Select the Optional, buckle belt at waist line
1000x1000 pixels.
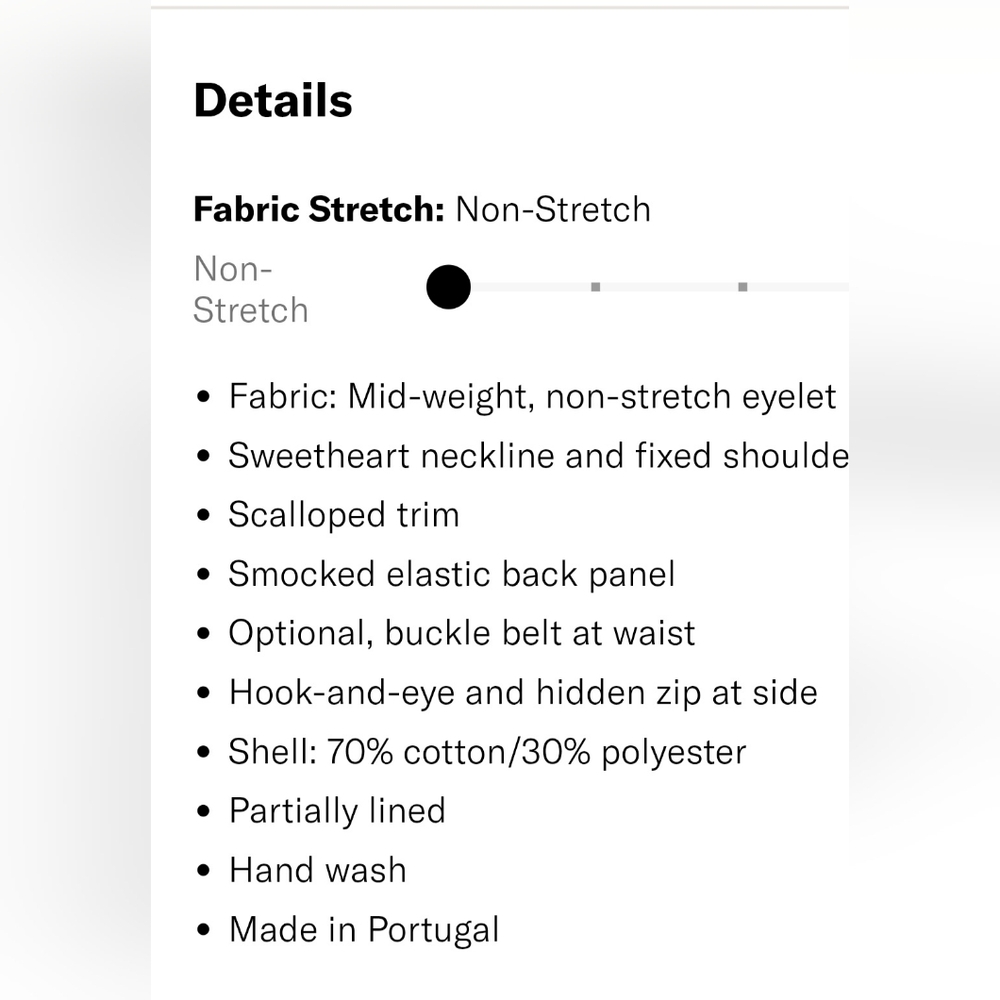coord(462,633)
